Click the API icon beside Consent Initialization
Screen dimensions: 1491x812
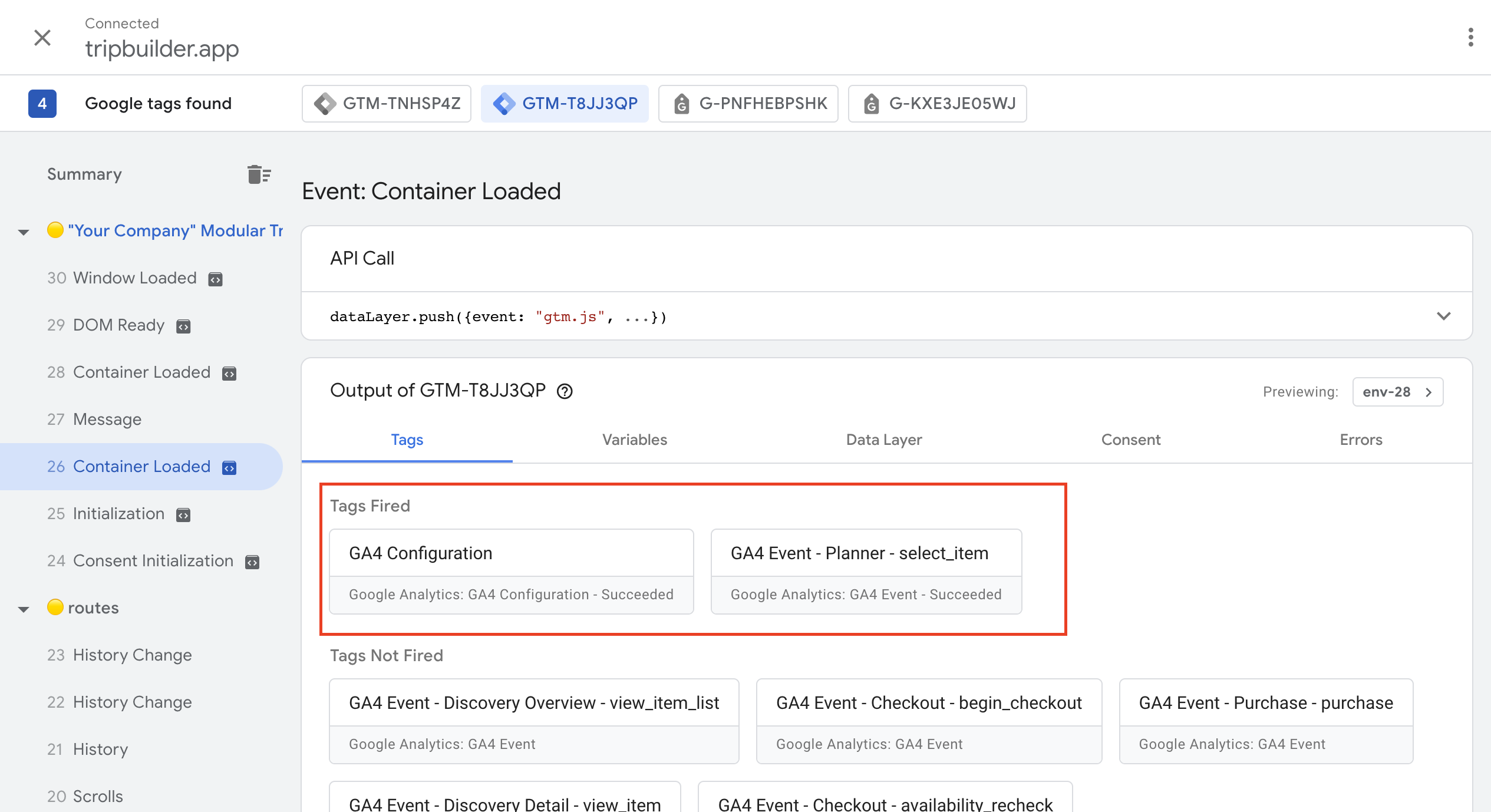pos(252,562)
